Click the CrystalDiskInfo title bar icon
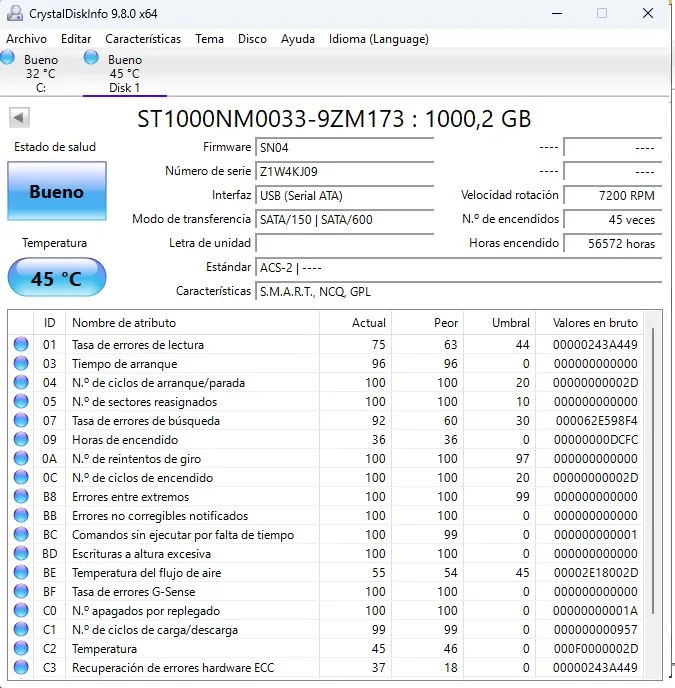The height and width of the screenshot is (688, 675). (x=15, y=14)
